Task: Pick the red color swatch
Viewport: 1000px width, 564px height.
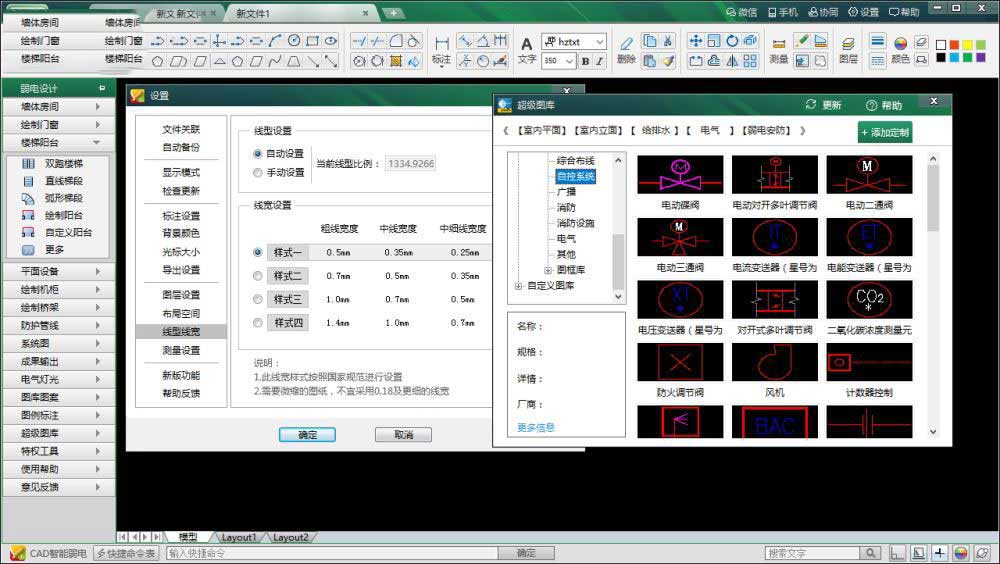Action: pos(954,45)
